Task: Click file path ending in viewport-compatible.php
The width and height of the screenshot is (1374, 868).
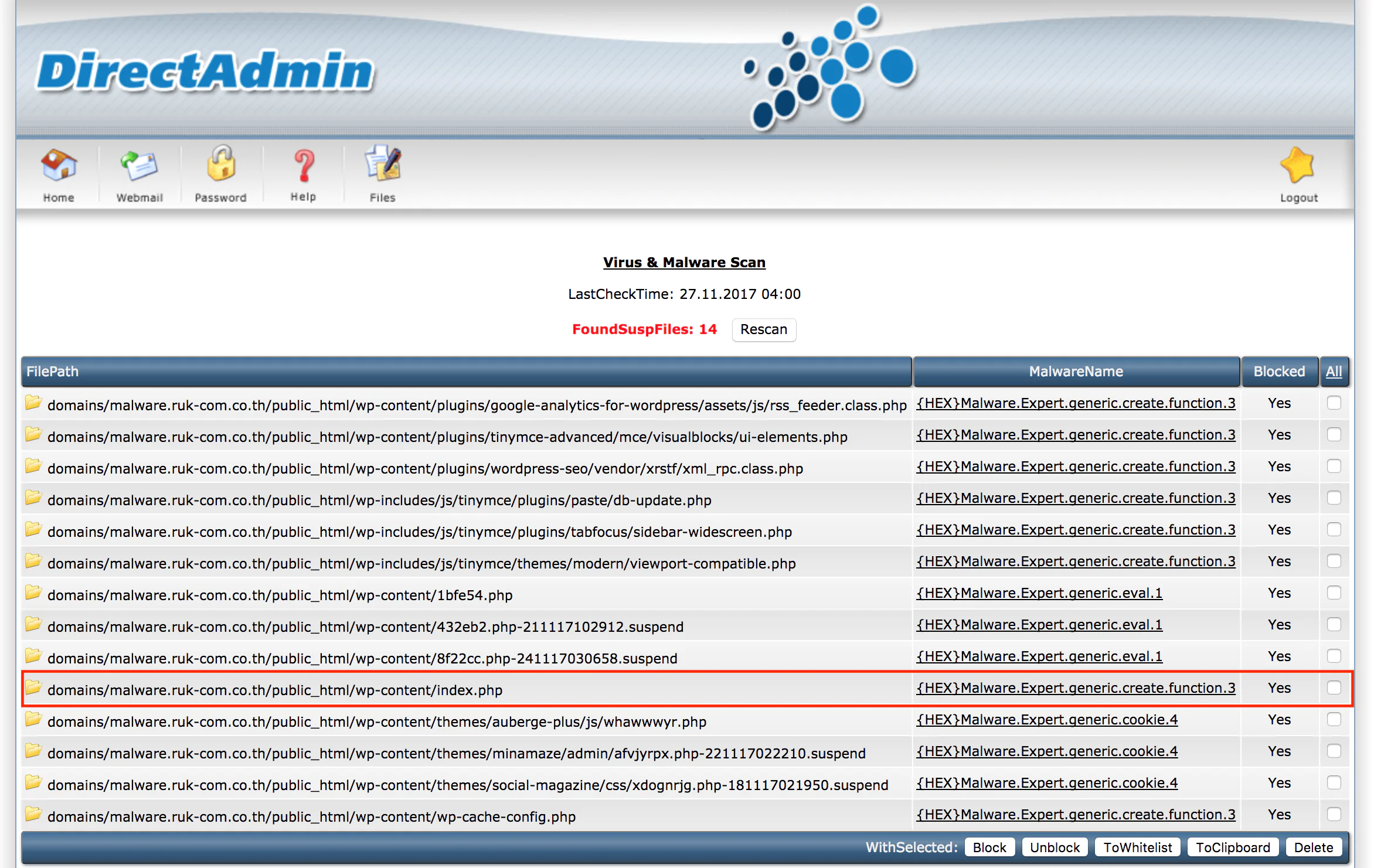Action: pos(421,564)
